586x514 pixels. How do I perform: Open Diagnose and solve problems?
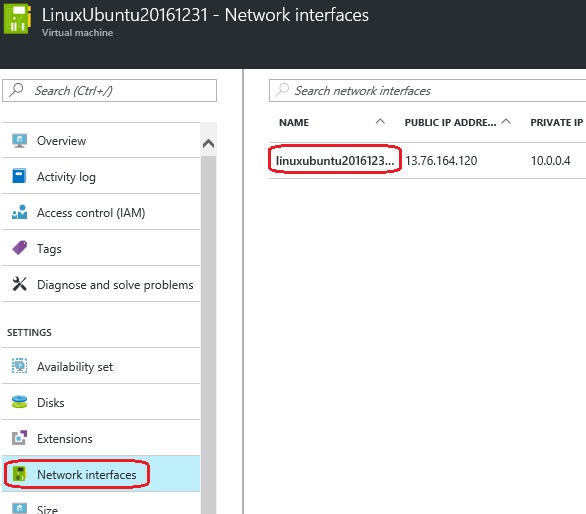(101, 284)
